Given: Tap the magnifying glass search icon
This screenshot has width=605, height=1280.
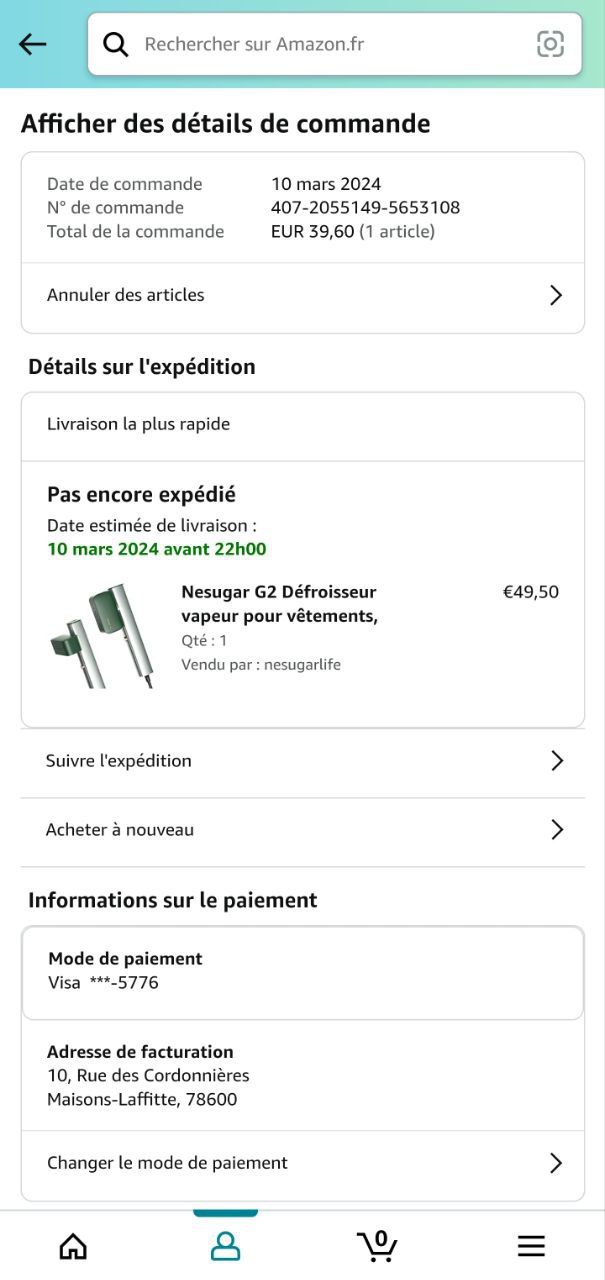Looking at the screenshot, I should point(116,44).
